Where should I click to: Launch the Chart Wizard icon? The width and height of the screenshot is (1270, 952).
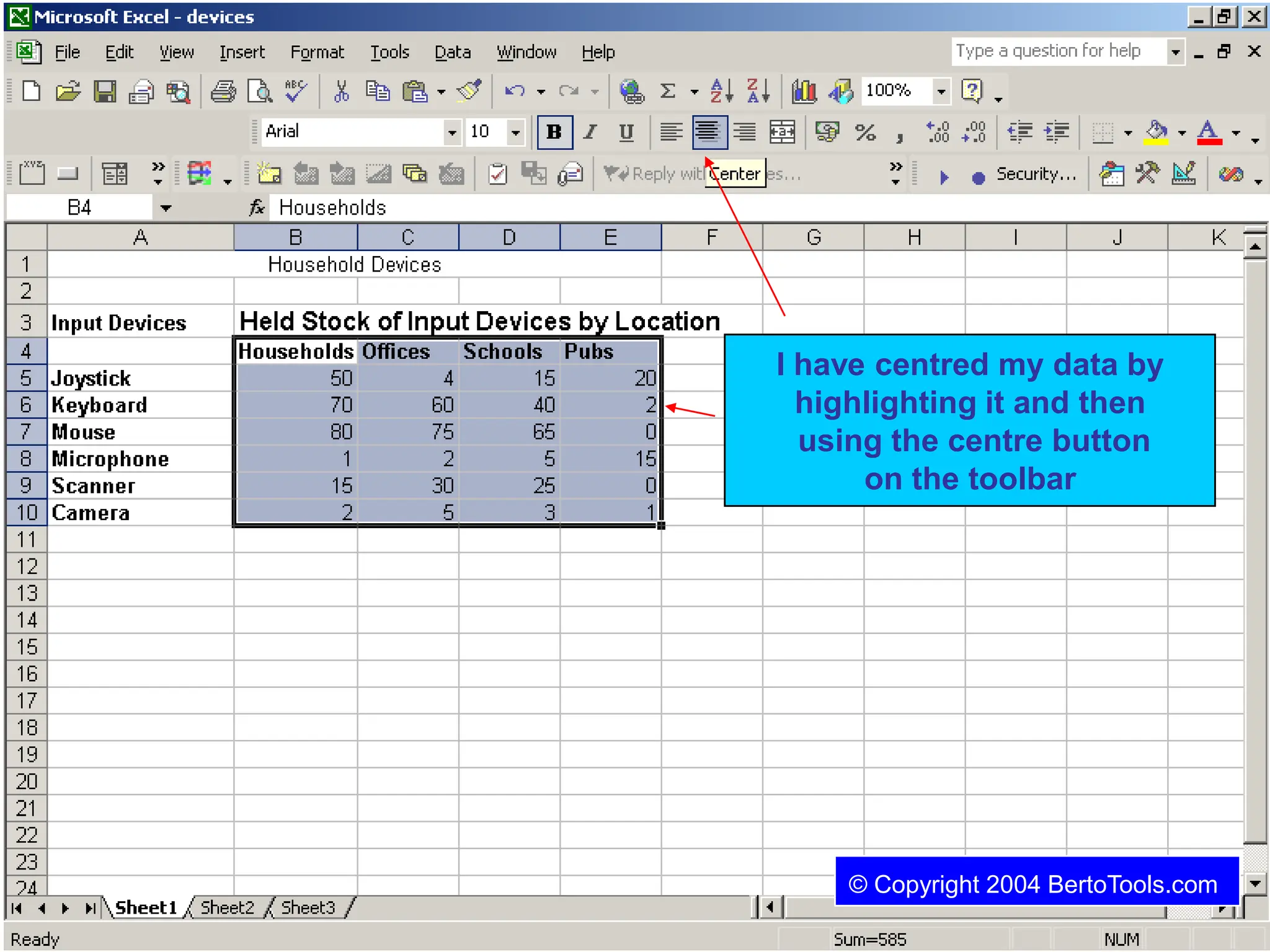tap(804, 92)
